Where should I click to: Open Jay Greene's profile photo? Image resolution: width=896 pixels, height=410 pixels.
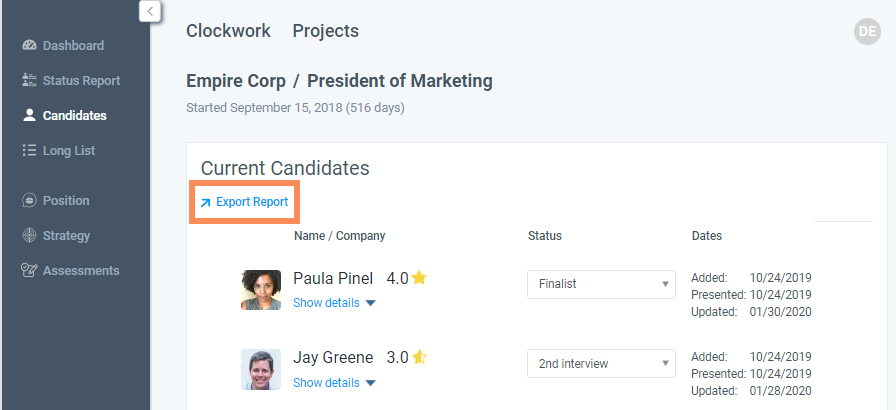coord(261,369)
